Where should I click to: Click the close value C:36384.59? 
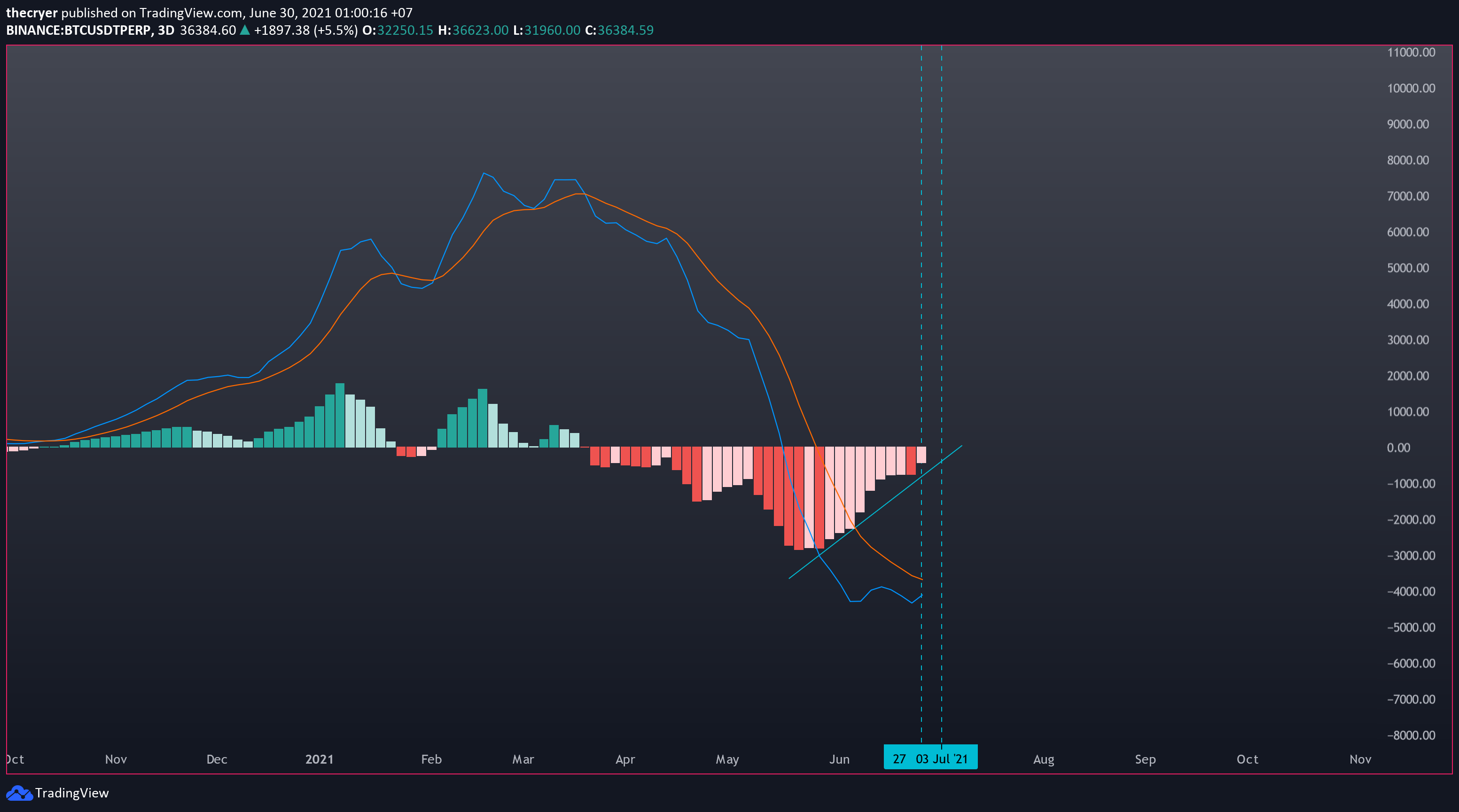[x=619, y=31]
